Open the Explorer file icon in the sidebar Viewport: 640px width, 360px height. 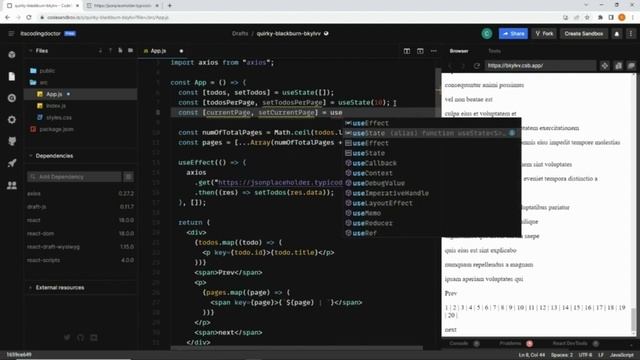coord(12,76)
